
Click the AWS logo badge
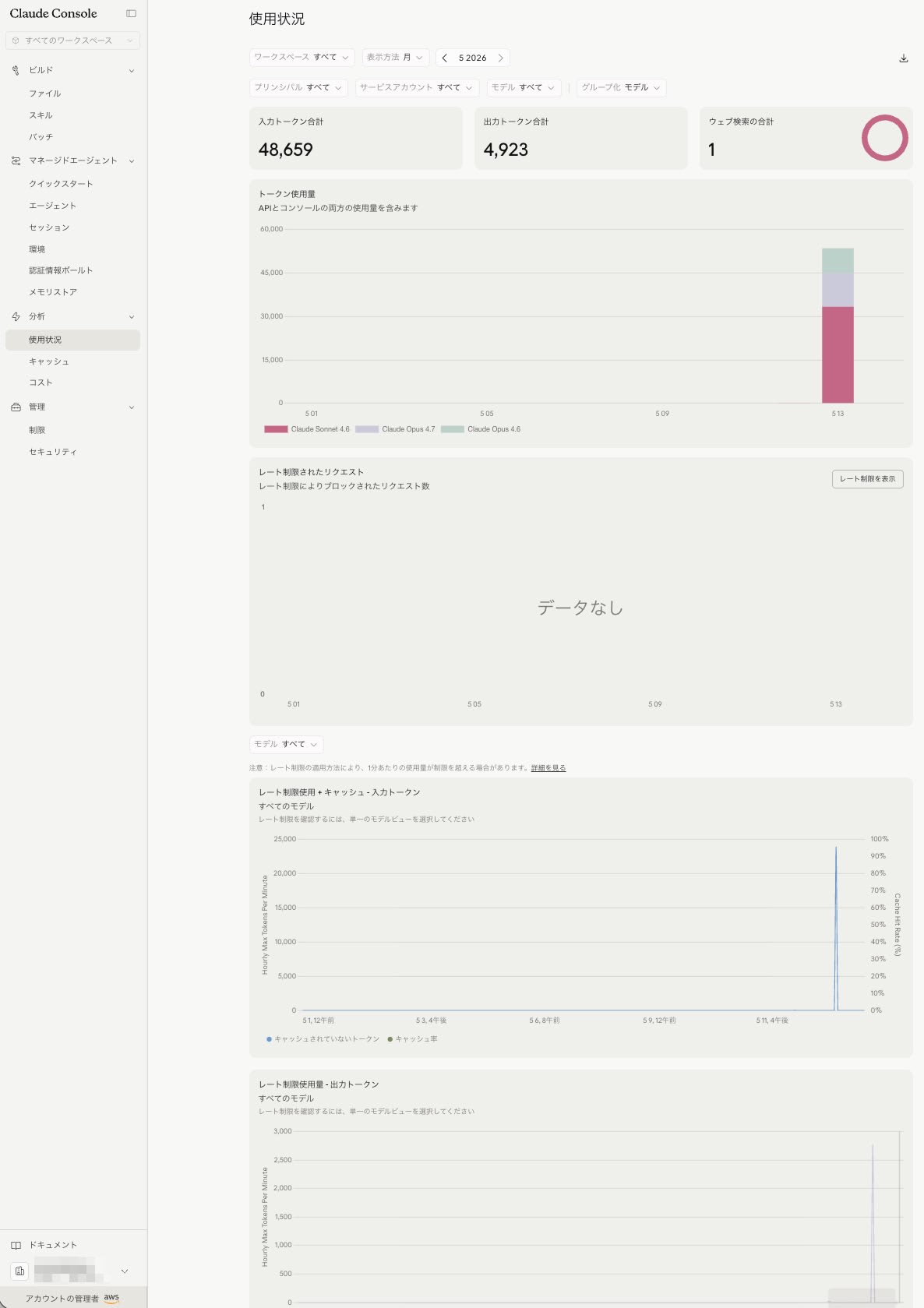tap(111, 1298)
